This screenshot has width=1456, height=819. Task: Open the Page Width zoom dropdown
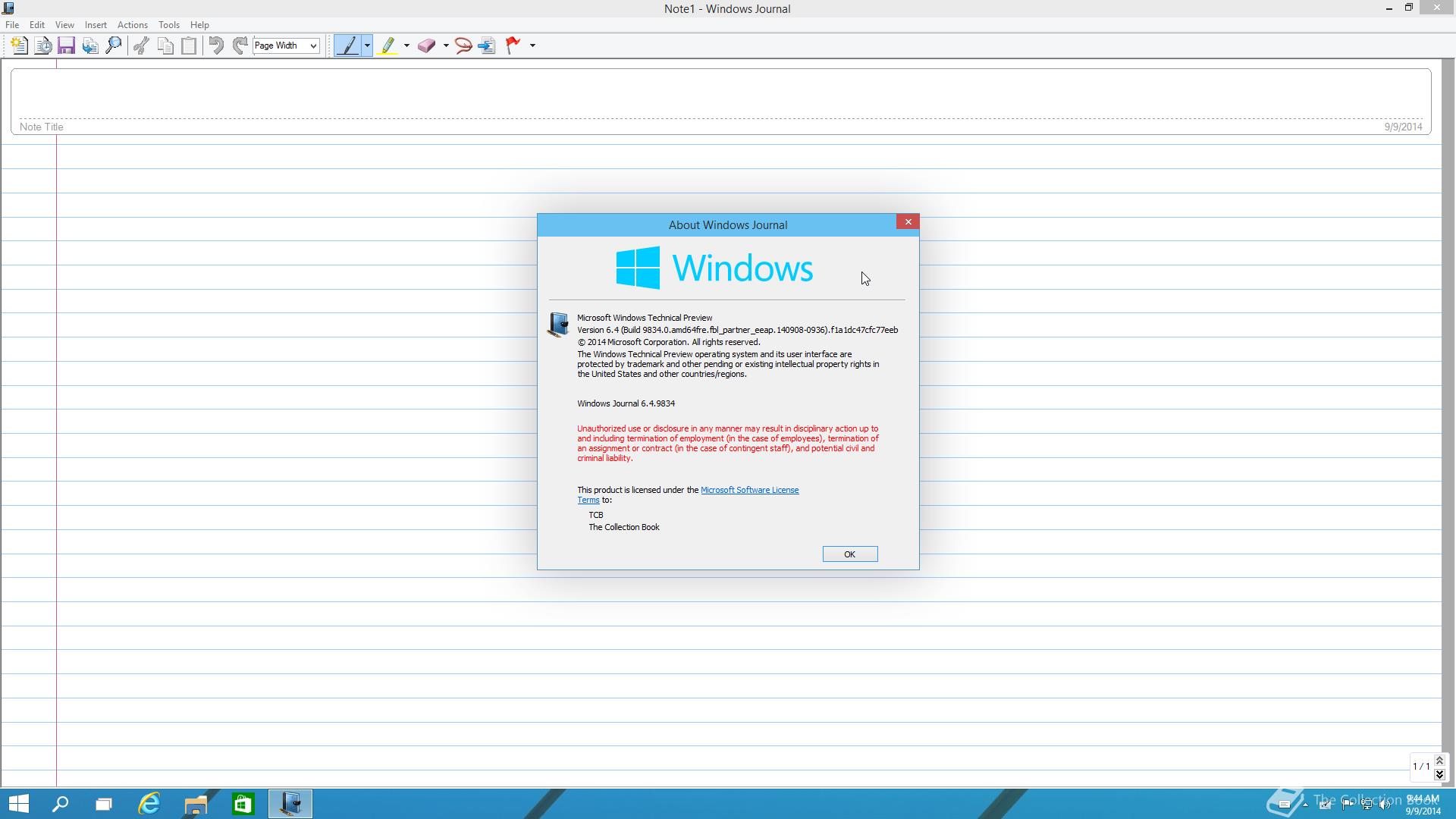(x=286, y=45)
